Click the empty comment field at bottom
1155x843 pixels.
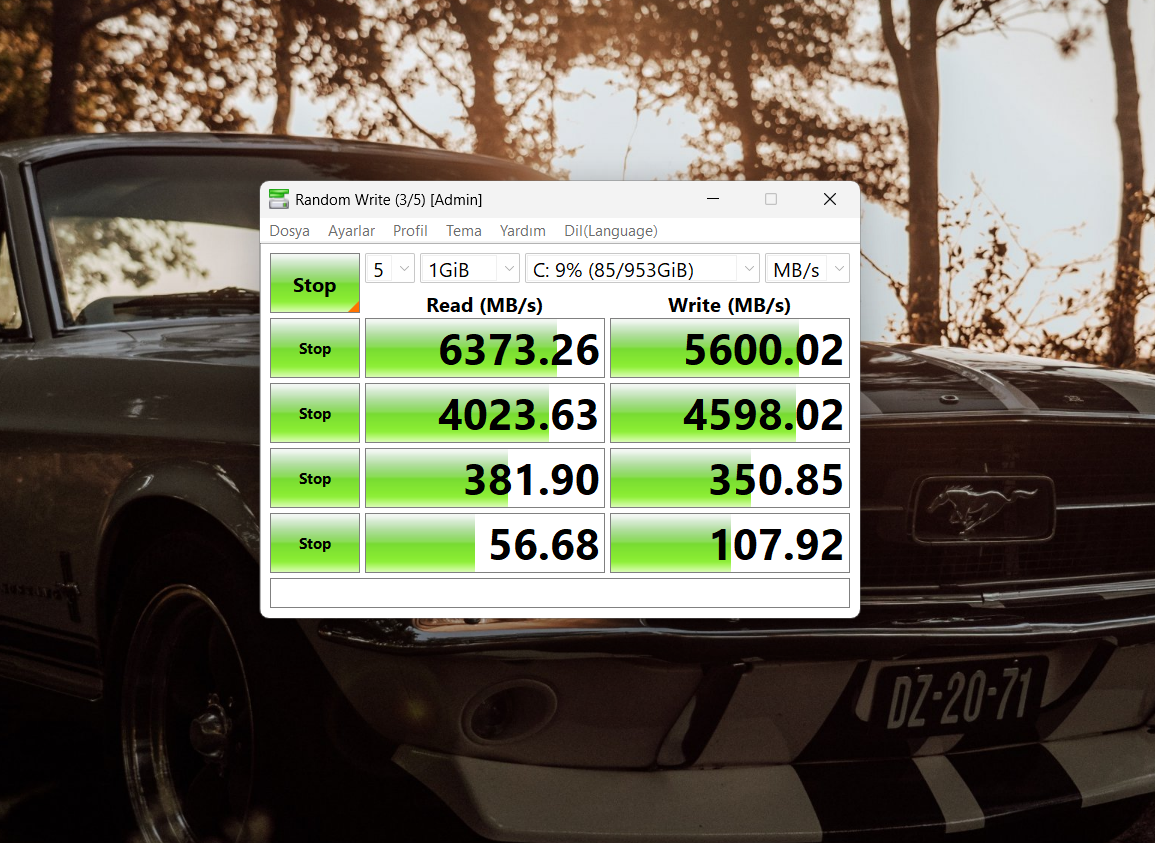tap(559, 592)
